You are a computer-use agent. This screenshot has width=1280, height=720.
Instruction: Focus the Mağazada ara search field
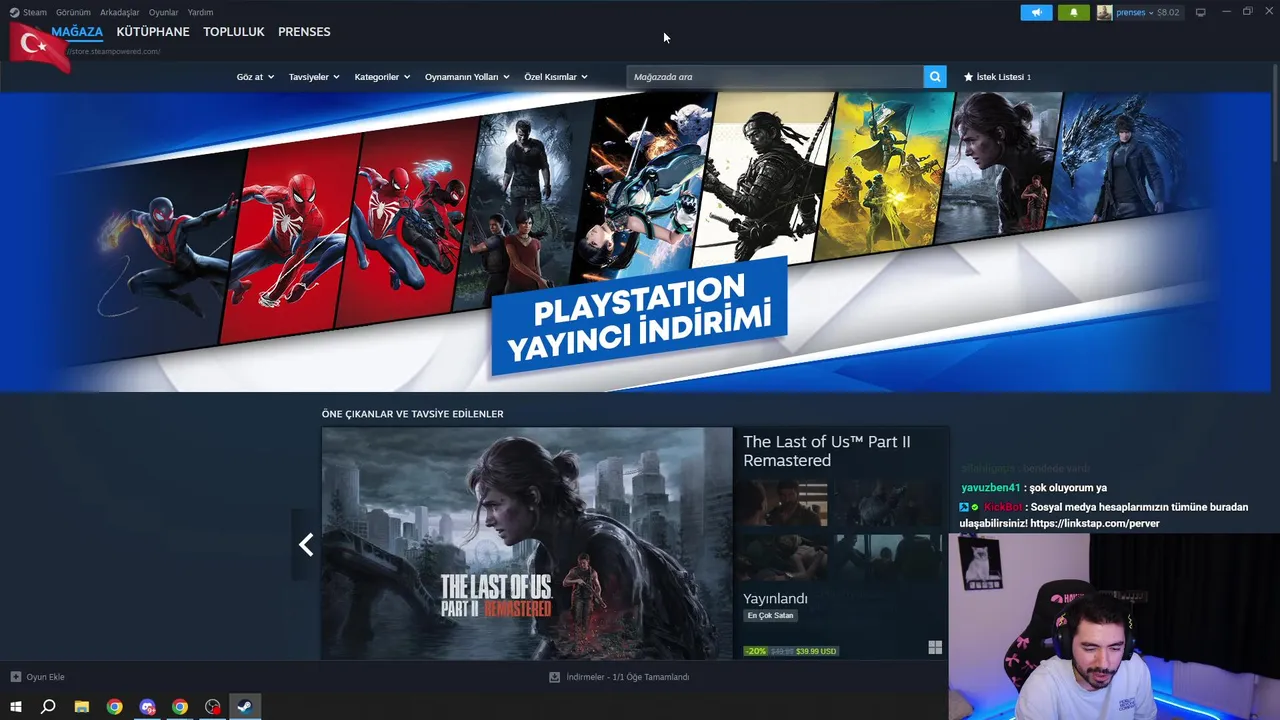click(x=775, y=77)
